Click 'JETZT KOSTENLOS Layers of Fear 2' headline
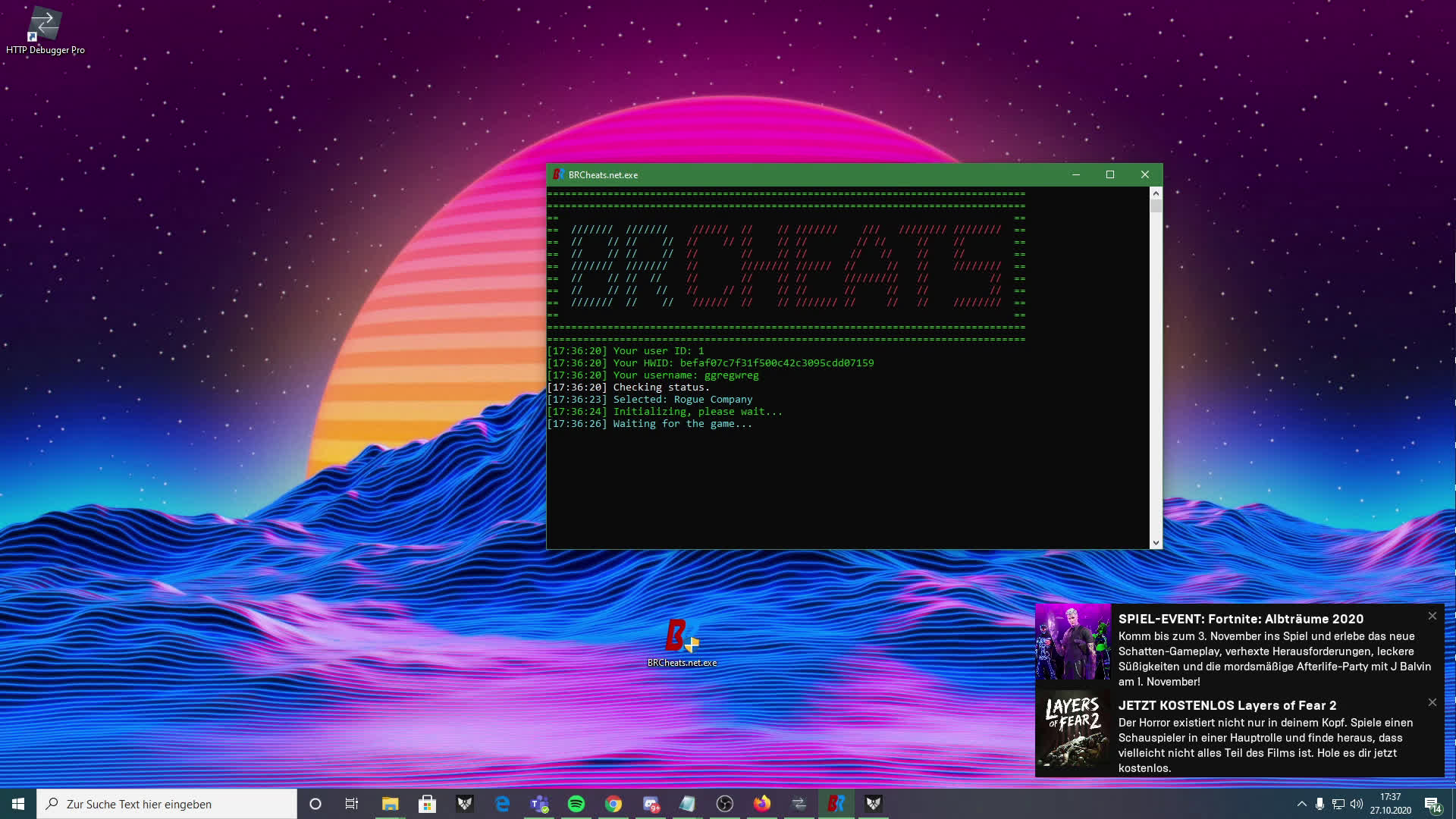 coord(1227,705)
